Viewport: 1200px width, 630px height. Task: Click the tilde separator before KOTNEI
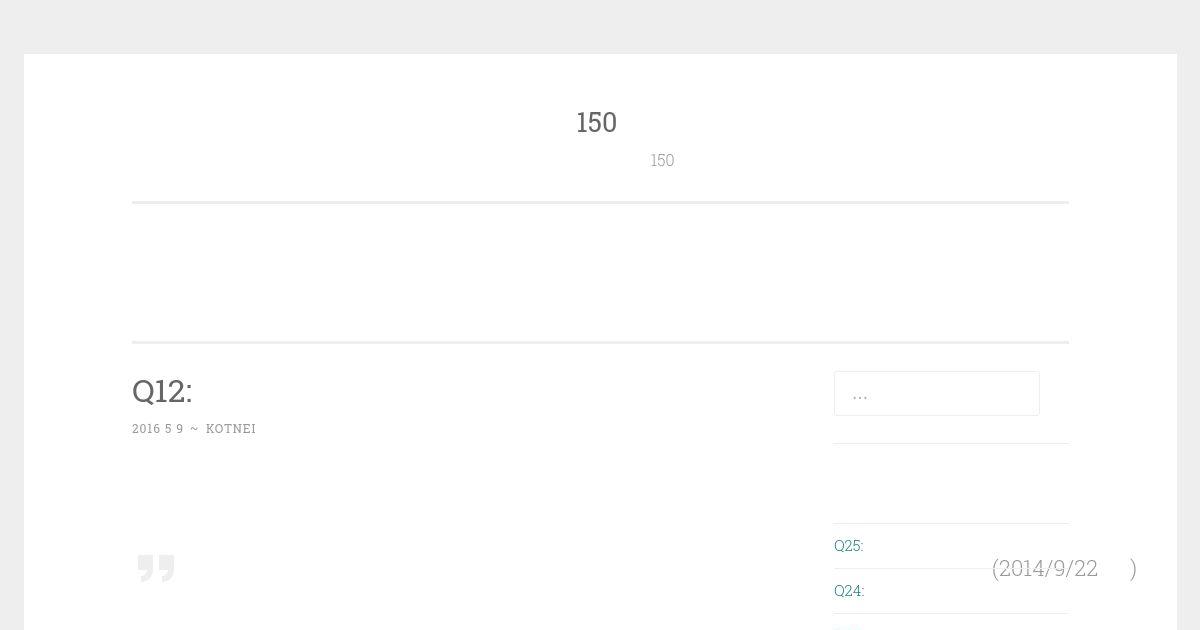pyautogui.click(x=194, y=428)
